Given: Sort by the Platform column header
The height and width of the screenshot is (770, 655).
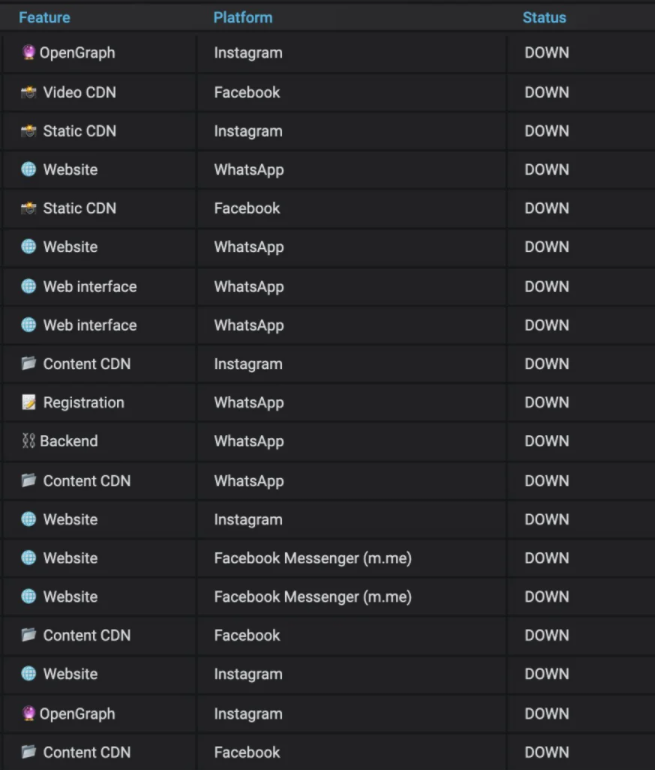Looking at the screenshot, I should click(x=243, y=18).
